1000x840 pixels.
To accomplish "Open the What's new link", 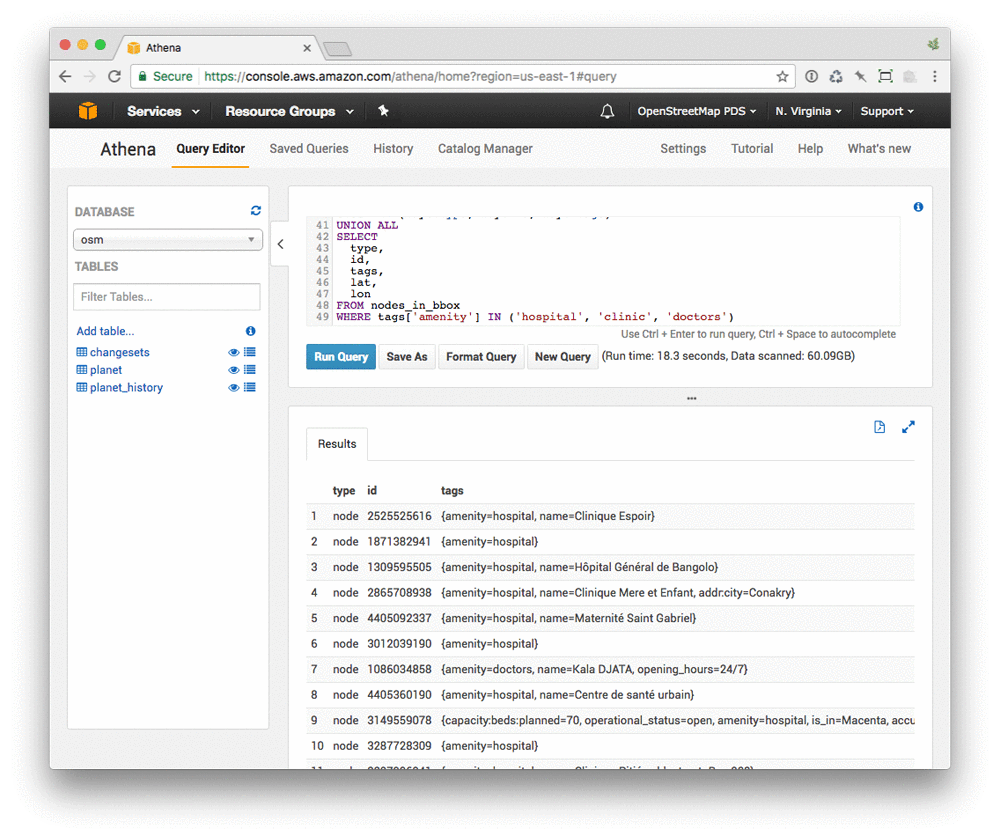I will tap(879, 149).
